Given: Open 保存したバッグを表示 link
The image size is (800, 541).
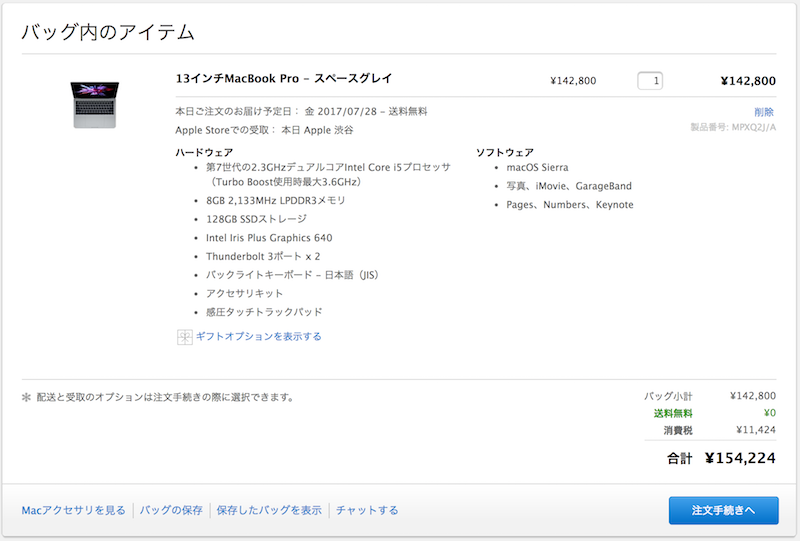Looking at the screenshot, I should (269, 510).
